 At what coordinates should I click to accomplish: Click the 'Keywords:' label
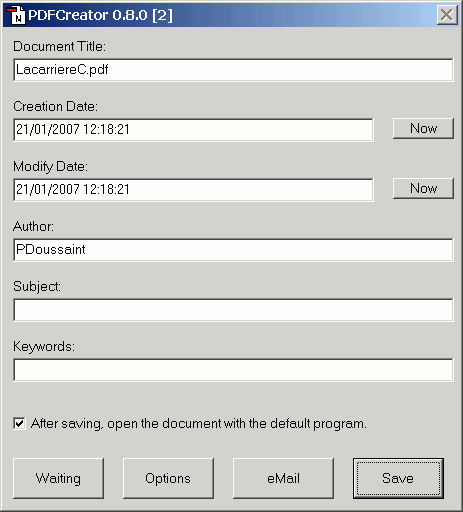pos(44,347)
